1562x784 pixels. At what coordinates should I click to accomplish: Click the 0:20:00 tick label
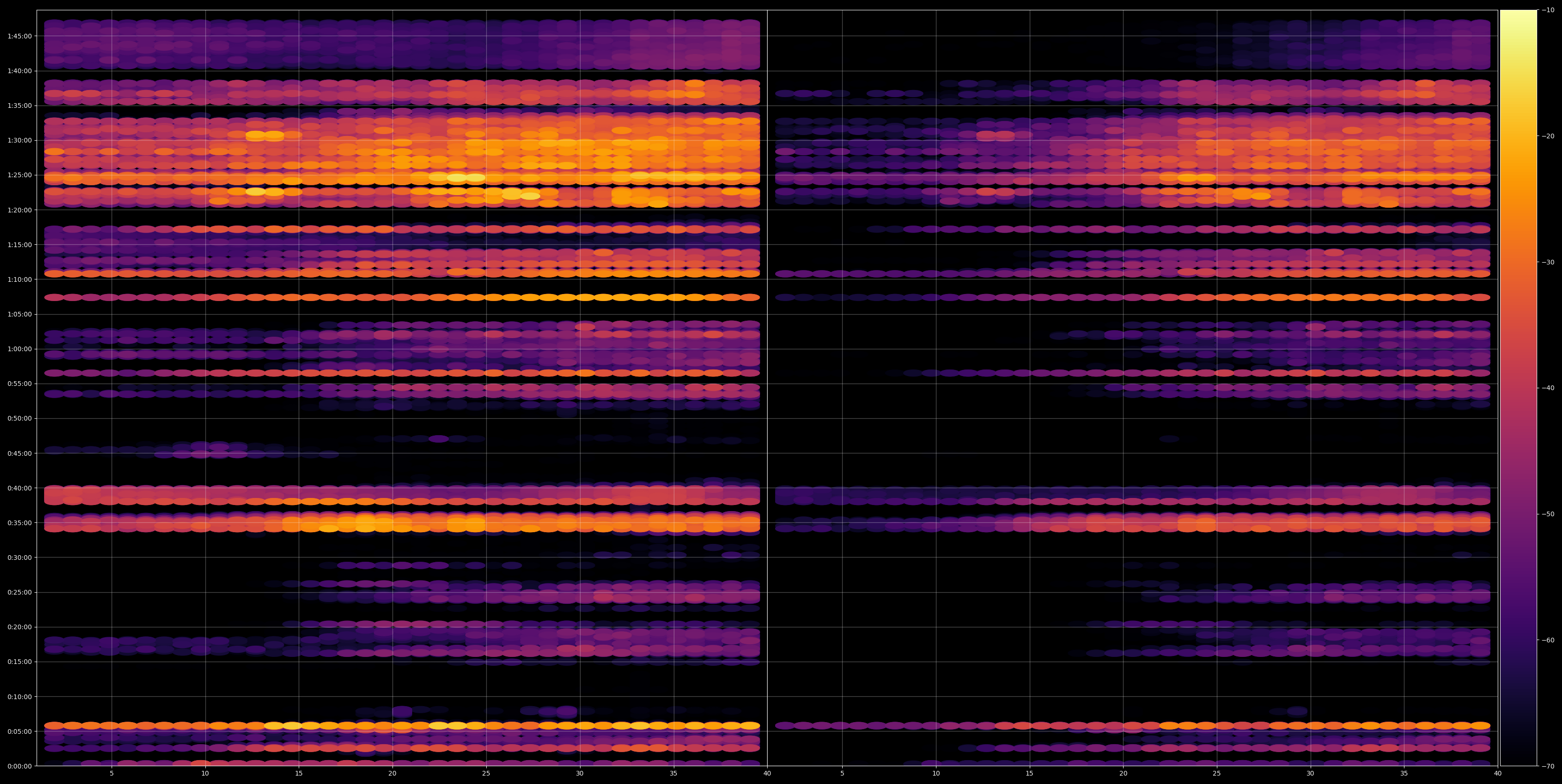coord(19,627)
